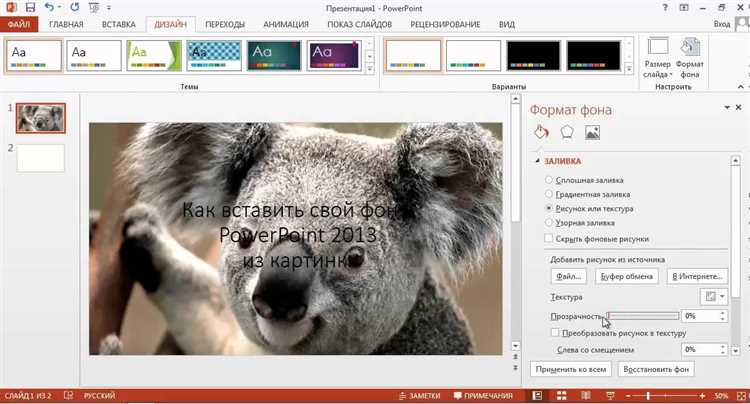Select Gradient fill (Градиентная заливка) option
This screenshot has width=750, height=404.
[x=588, y=195]
